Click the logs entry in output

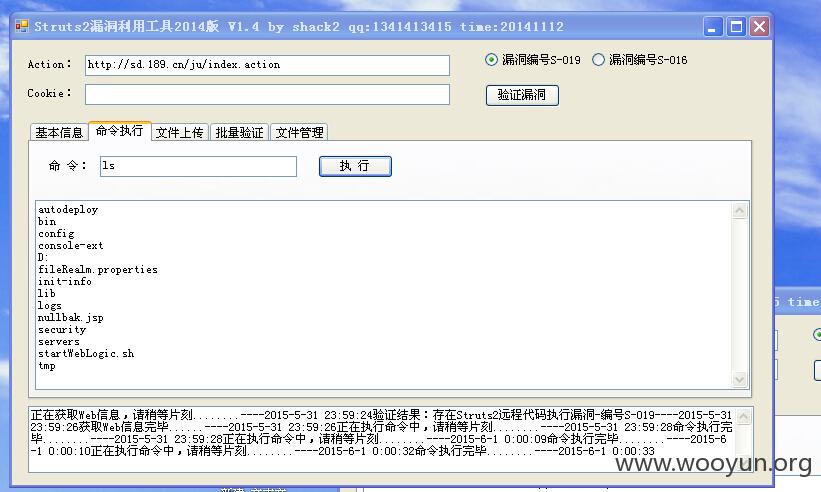tap(50, 306)
